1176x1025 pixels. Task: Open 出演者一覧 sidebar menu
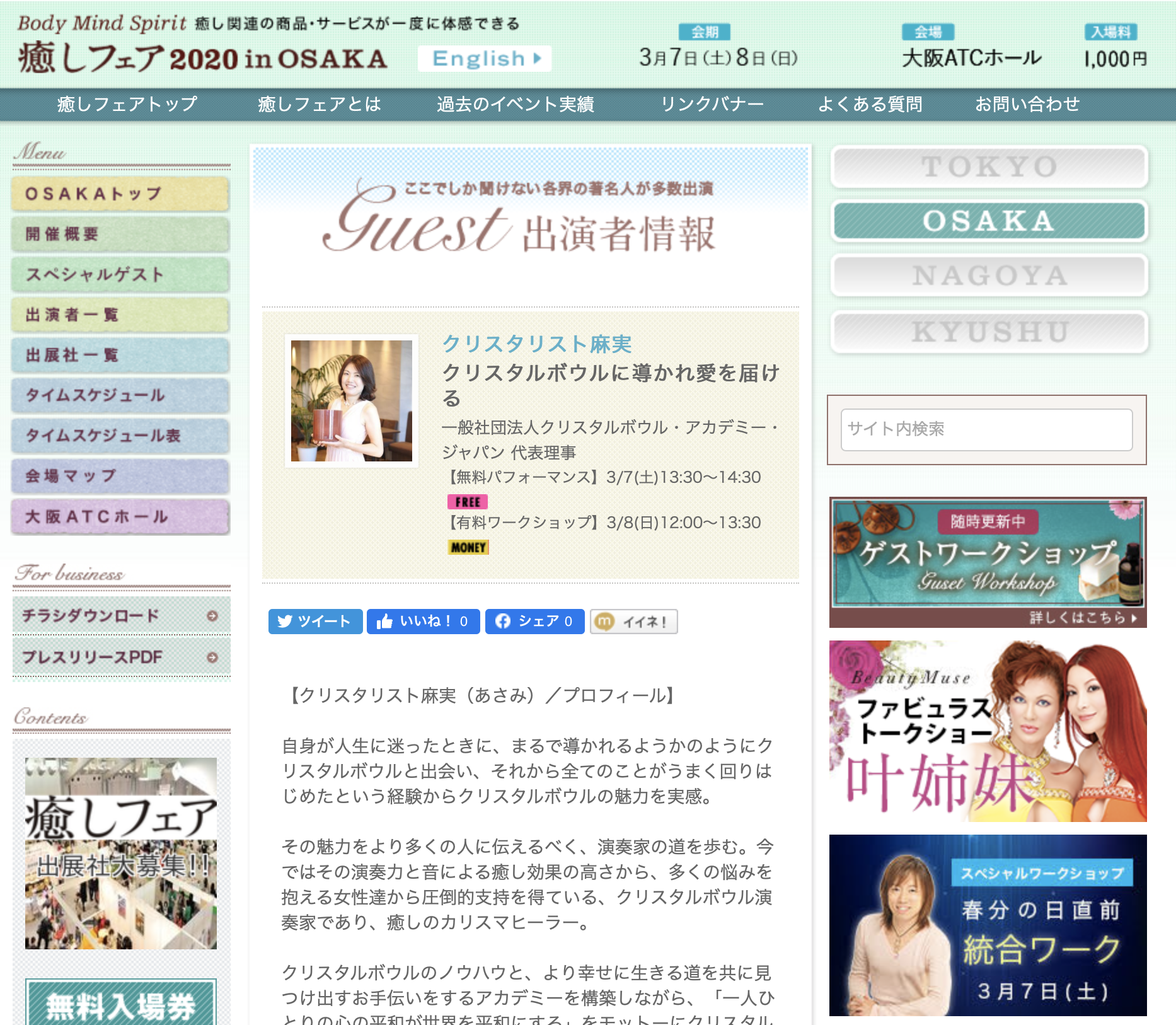120,315
